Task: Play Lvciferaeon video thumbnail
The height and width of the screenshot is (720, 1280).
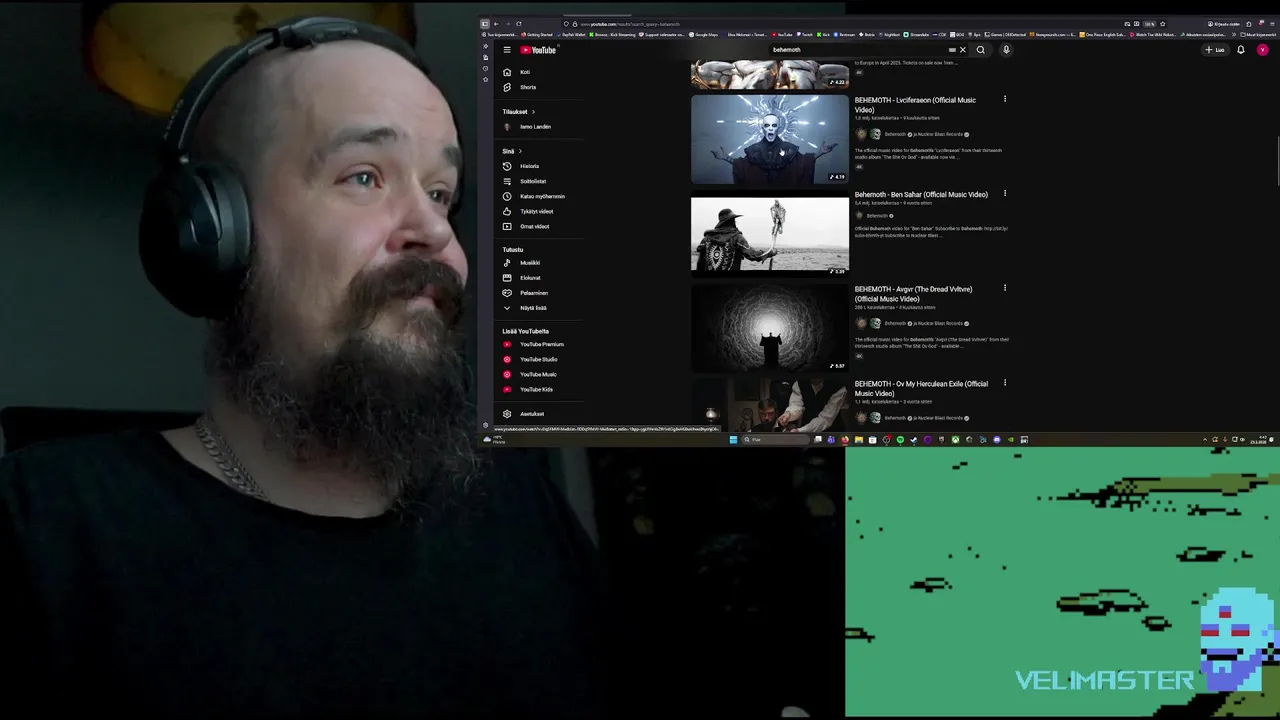Action: [x=769, y=139]
